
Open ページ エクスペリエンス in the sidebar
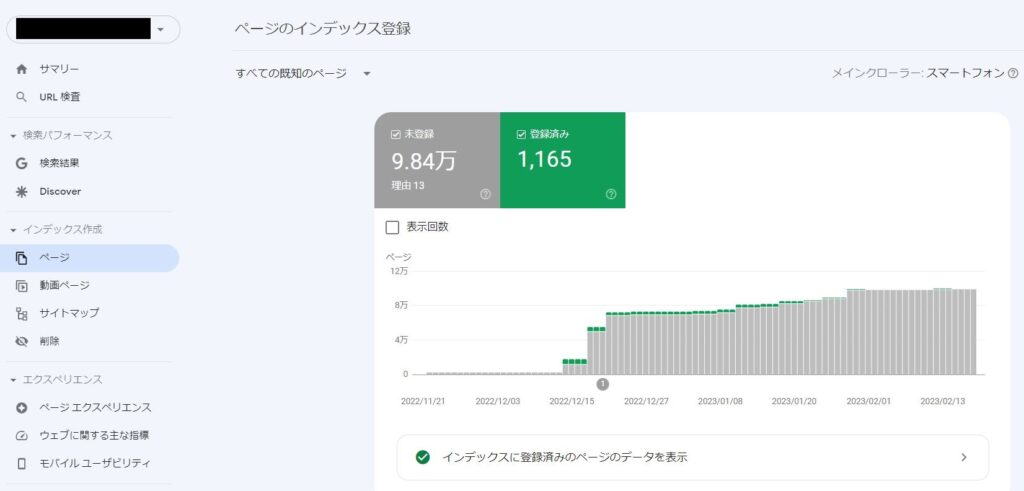coord(95,408)
